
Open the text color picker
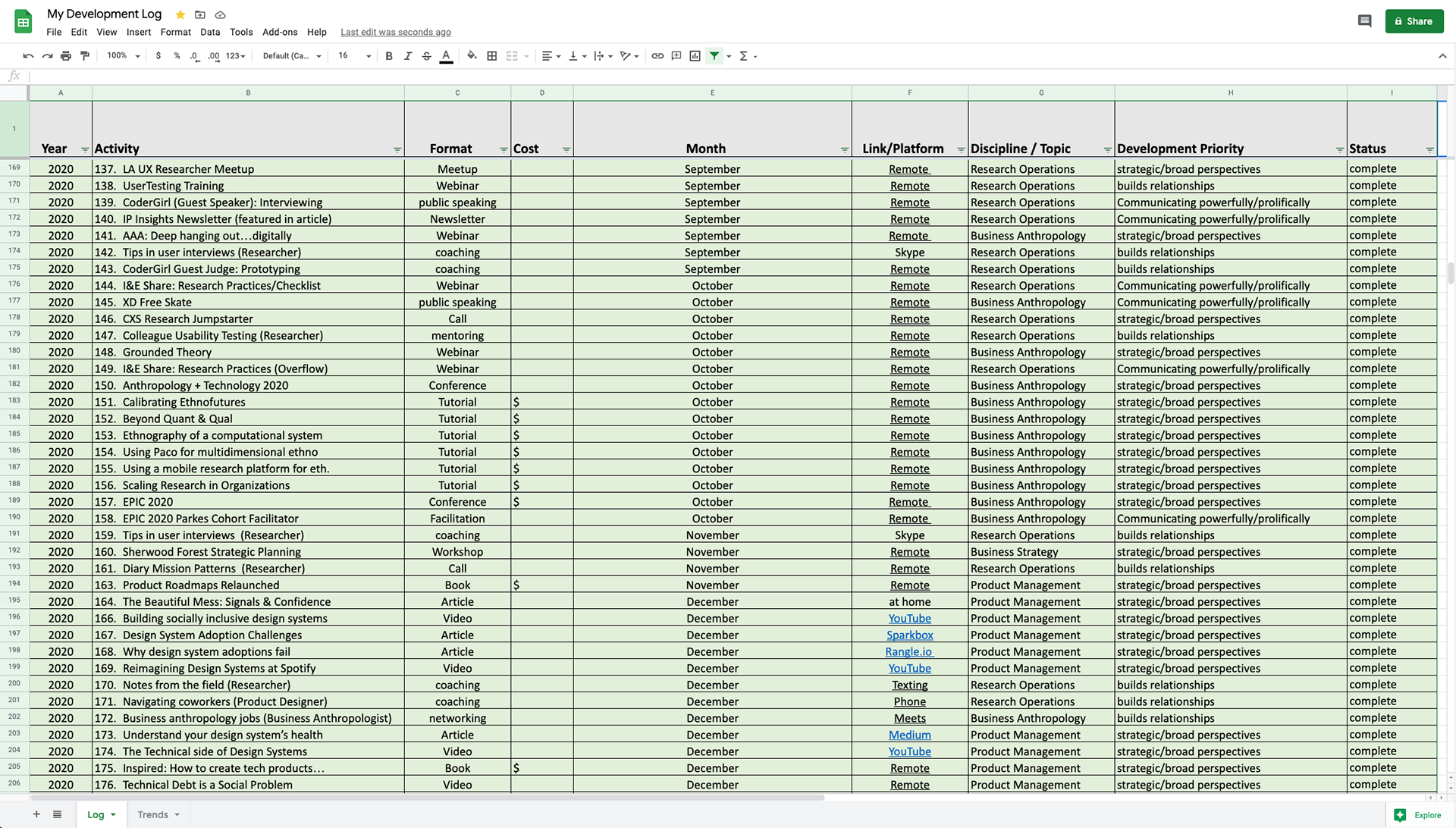tap(446, 56)
